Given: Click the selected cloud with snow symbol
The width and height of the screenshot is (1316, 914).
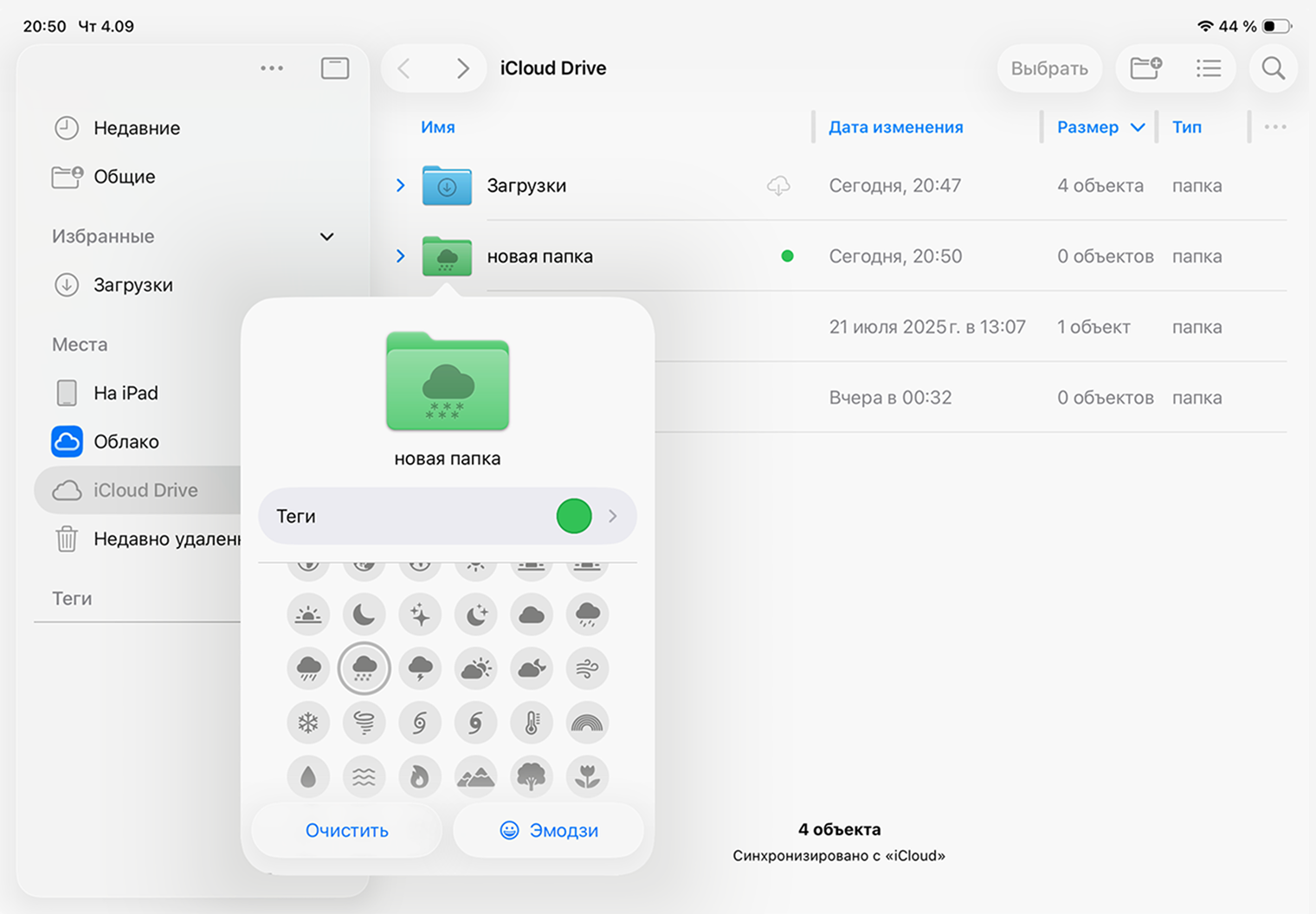Looking at the screenshot, I should (x=364, y=668).
